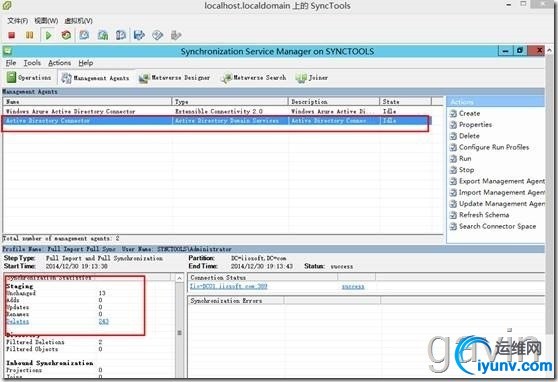Screen dimensions: 558x382
Task: Click the floppy disk connect toolbar icon
Action: point(139,35)
